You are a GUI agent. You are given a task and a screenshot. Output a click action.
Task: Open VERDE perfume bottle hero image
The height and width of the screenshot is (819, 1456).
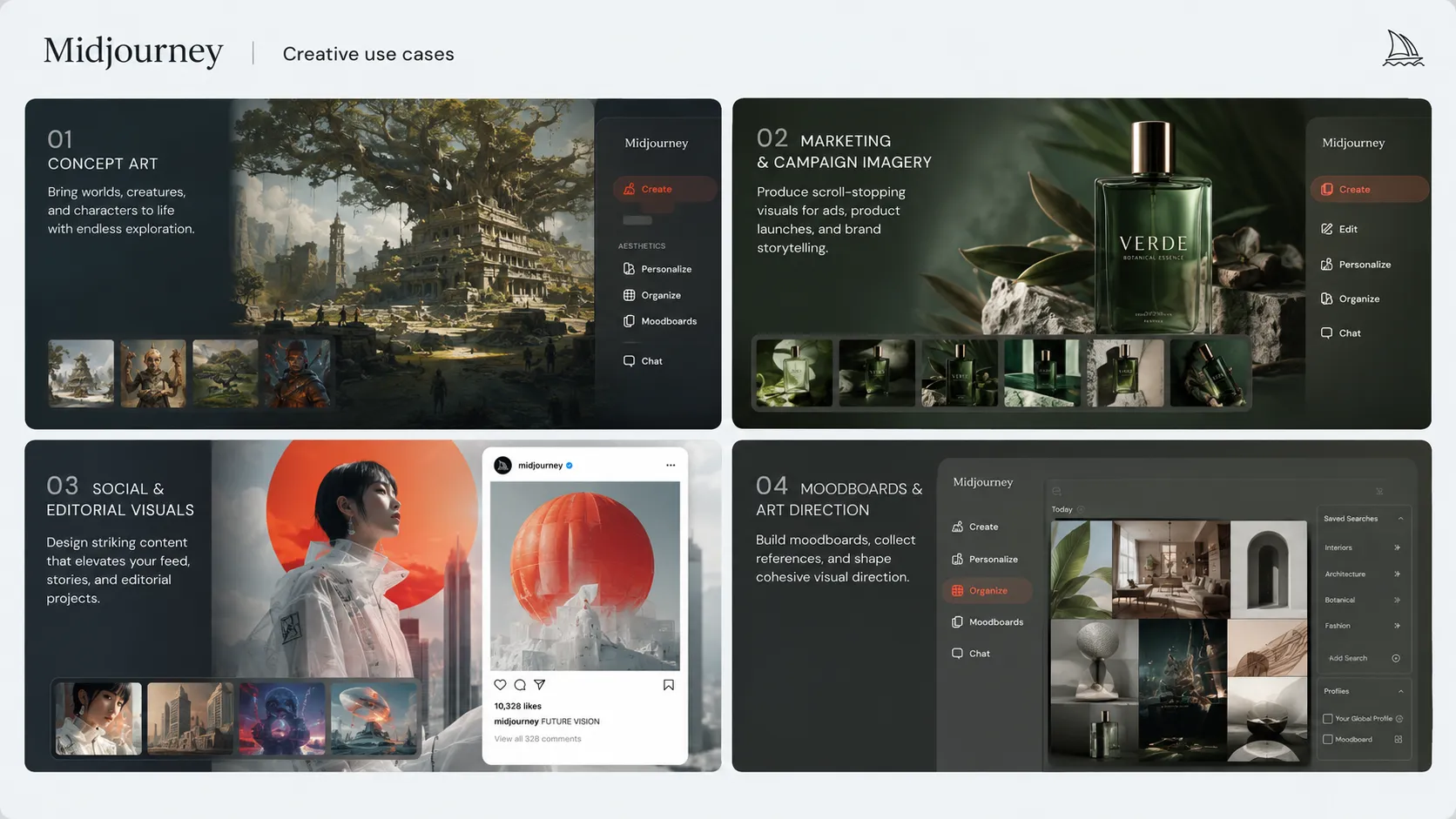pyautogui.click(x=1153, y=228)
